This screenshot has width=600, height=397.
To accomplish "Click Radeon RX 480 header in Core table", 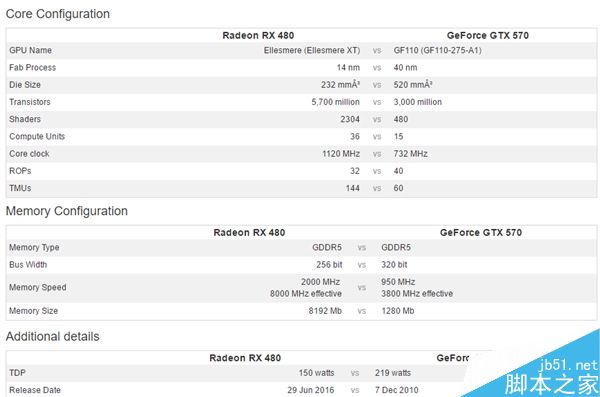I will [x=258, y=36].
